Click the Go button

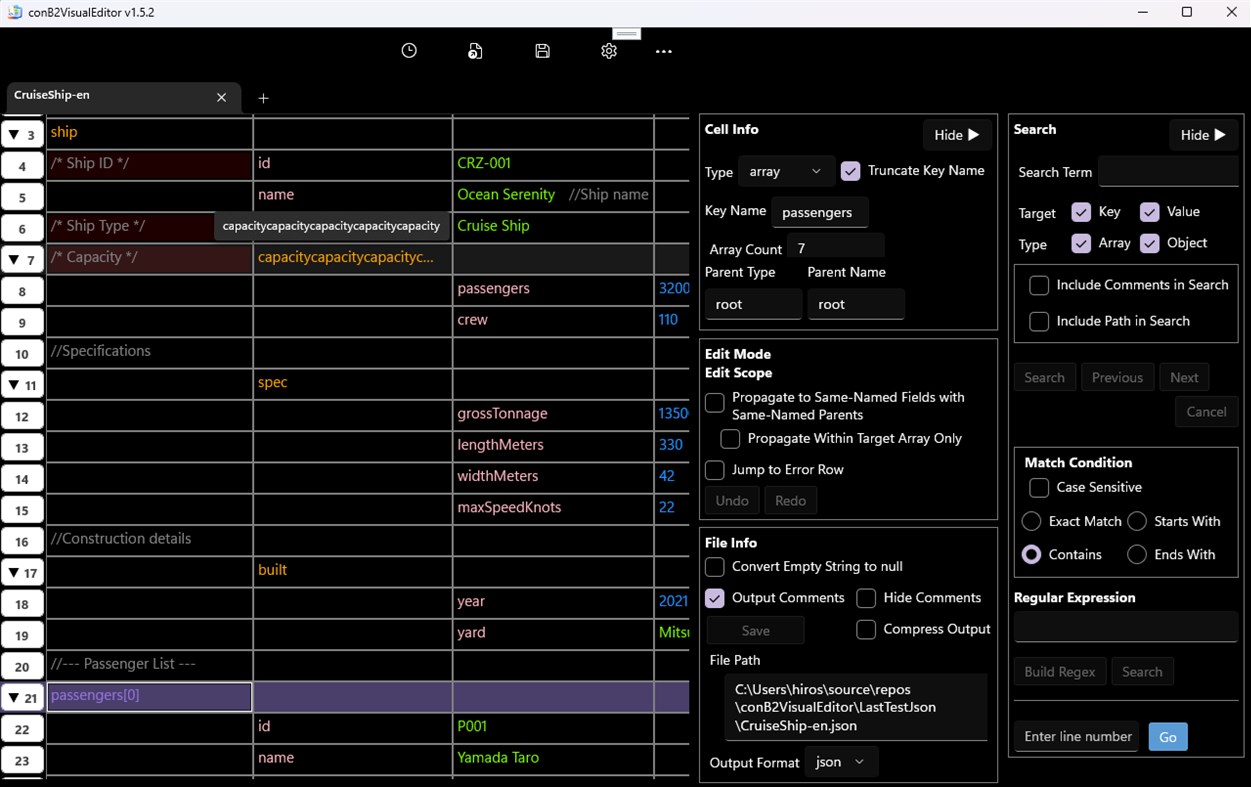point(1168,737)
